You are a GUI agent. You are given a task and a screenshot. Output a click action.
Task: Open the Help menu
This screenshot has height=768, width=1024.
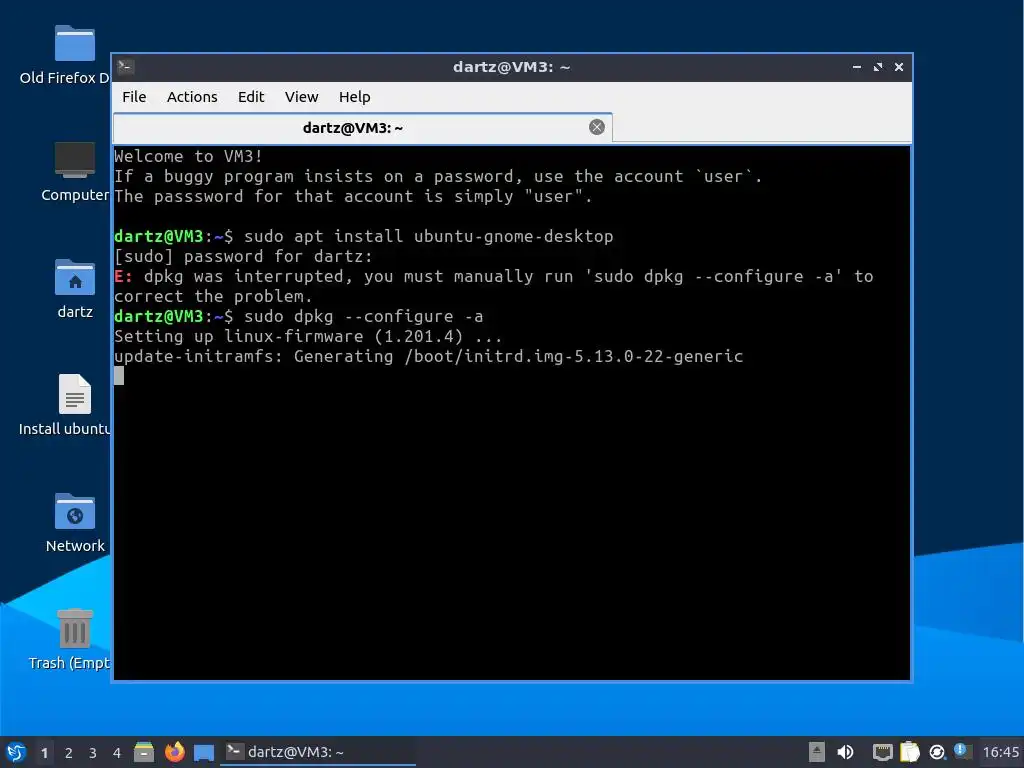coord(355,97)
